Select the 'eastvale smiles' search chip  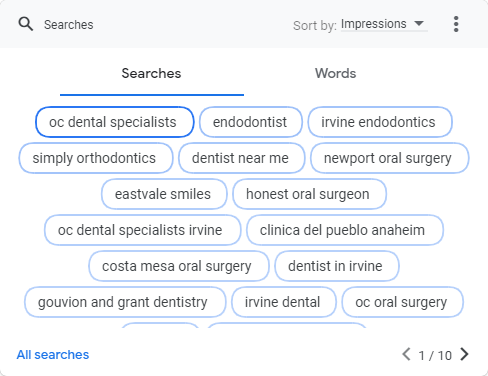click(x=164, y=194)
